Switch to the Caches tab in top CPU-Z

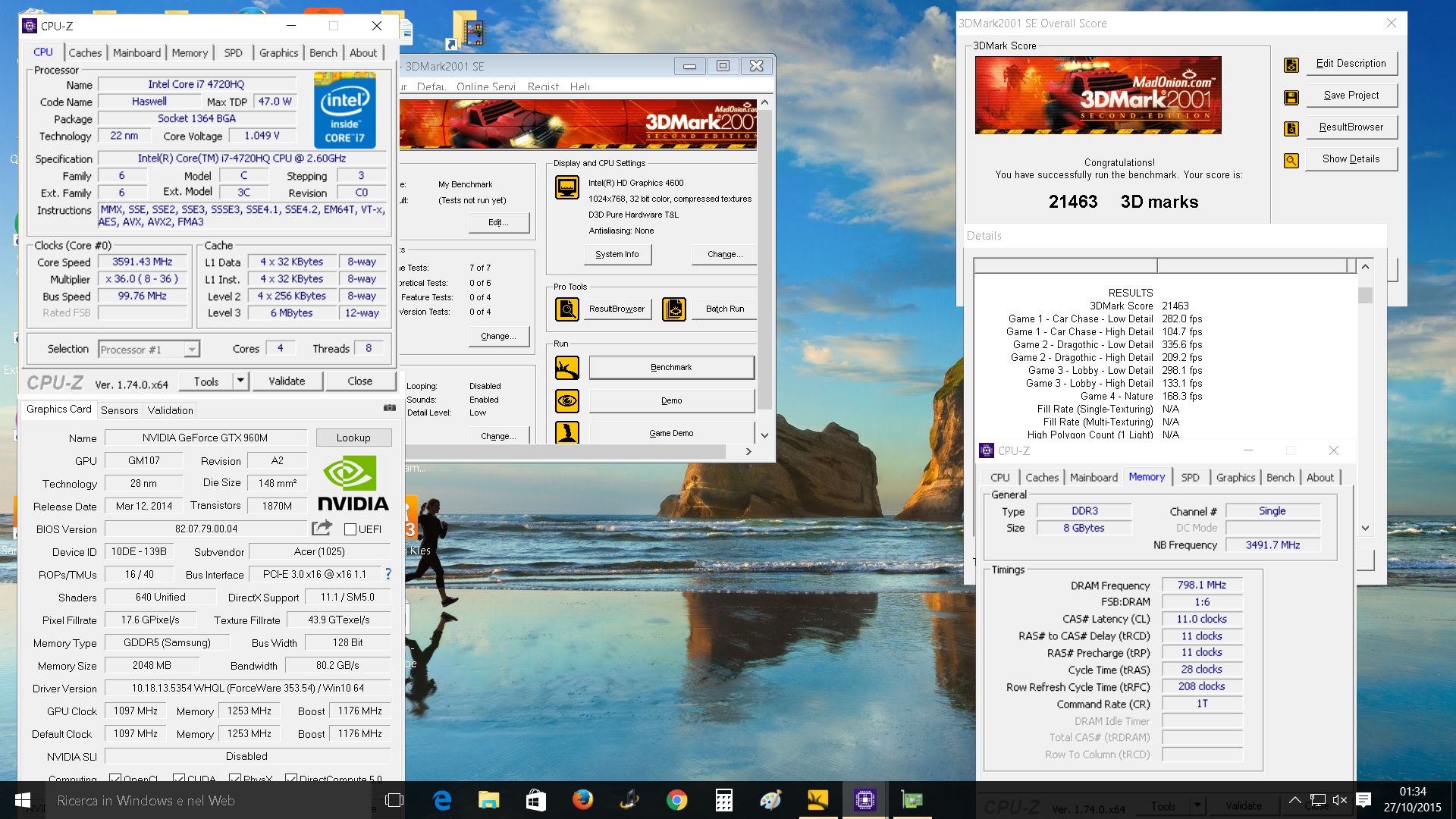point(85,52)
